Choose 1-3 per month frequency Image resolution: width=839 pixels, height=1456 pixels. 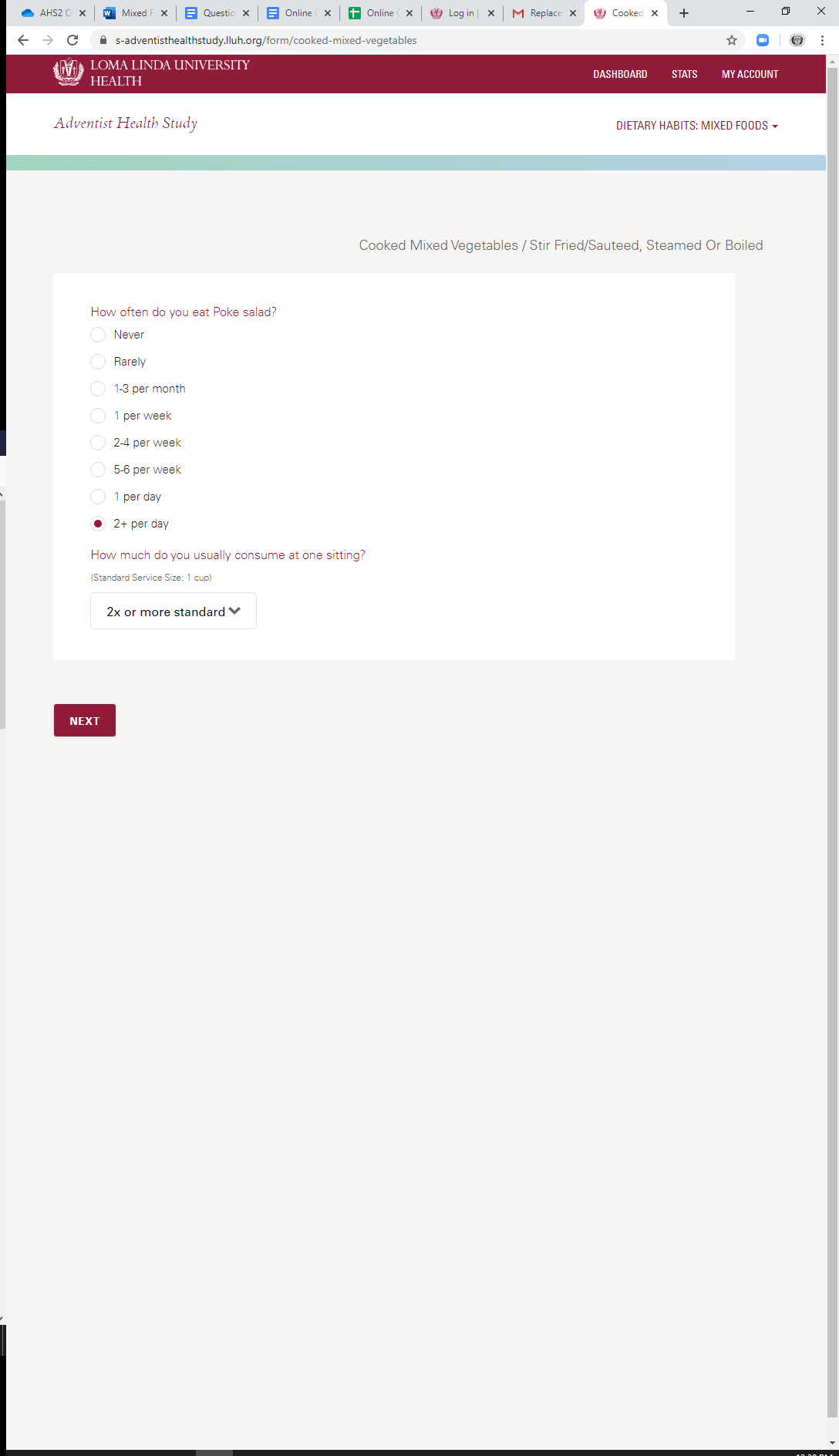(98, 389)
